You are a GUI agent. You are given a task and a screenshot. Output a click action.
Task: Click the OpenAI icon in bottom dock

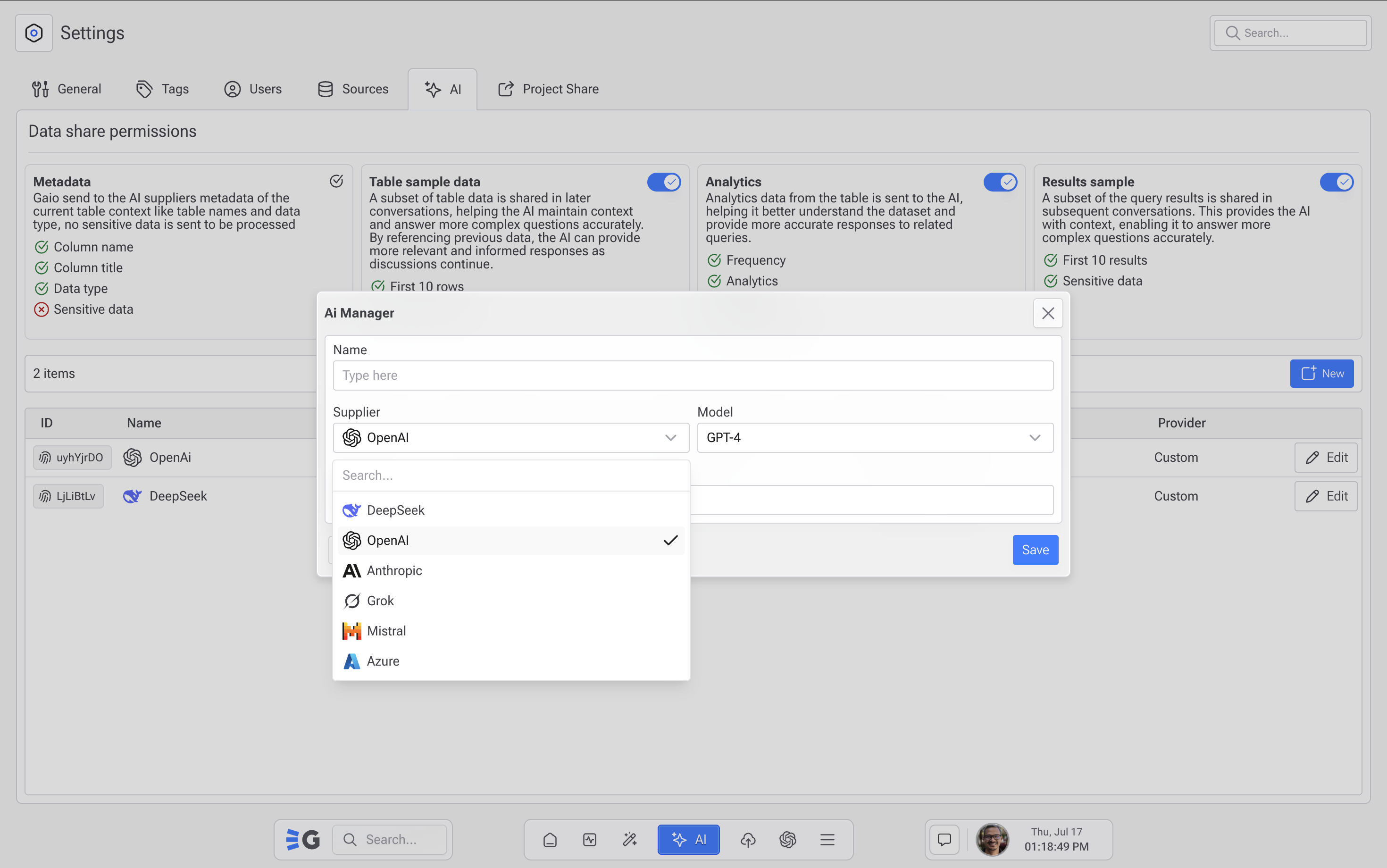click(787, 839)
